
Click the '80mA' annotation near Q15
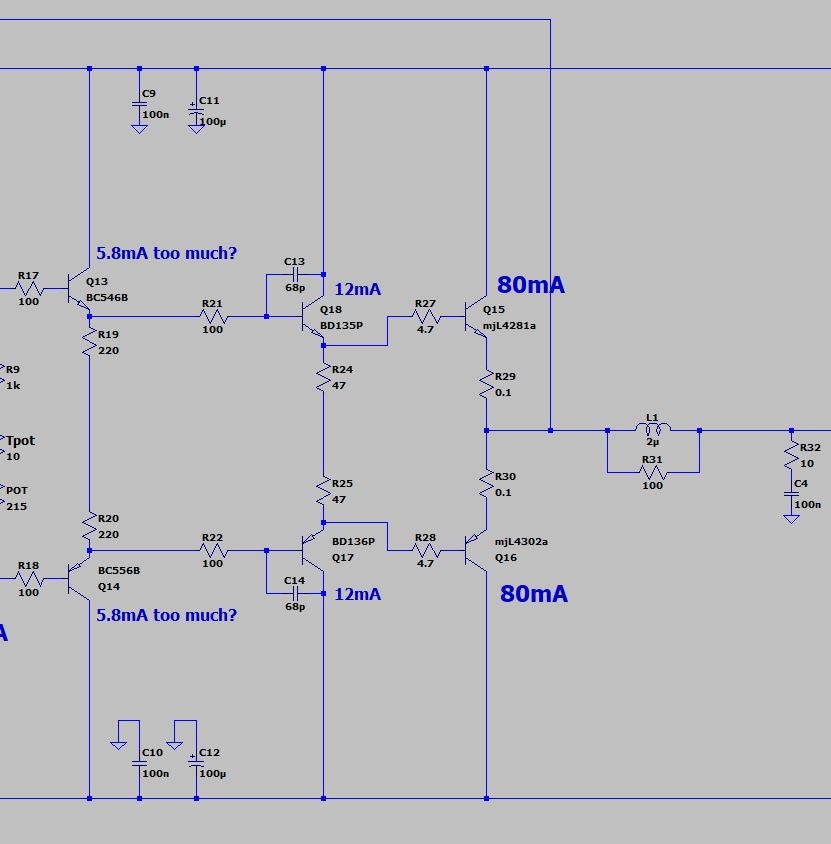[531, 285]
